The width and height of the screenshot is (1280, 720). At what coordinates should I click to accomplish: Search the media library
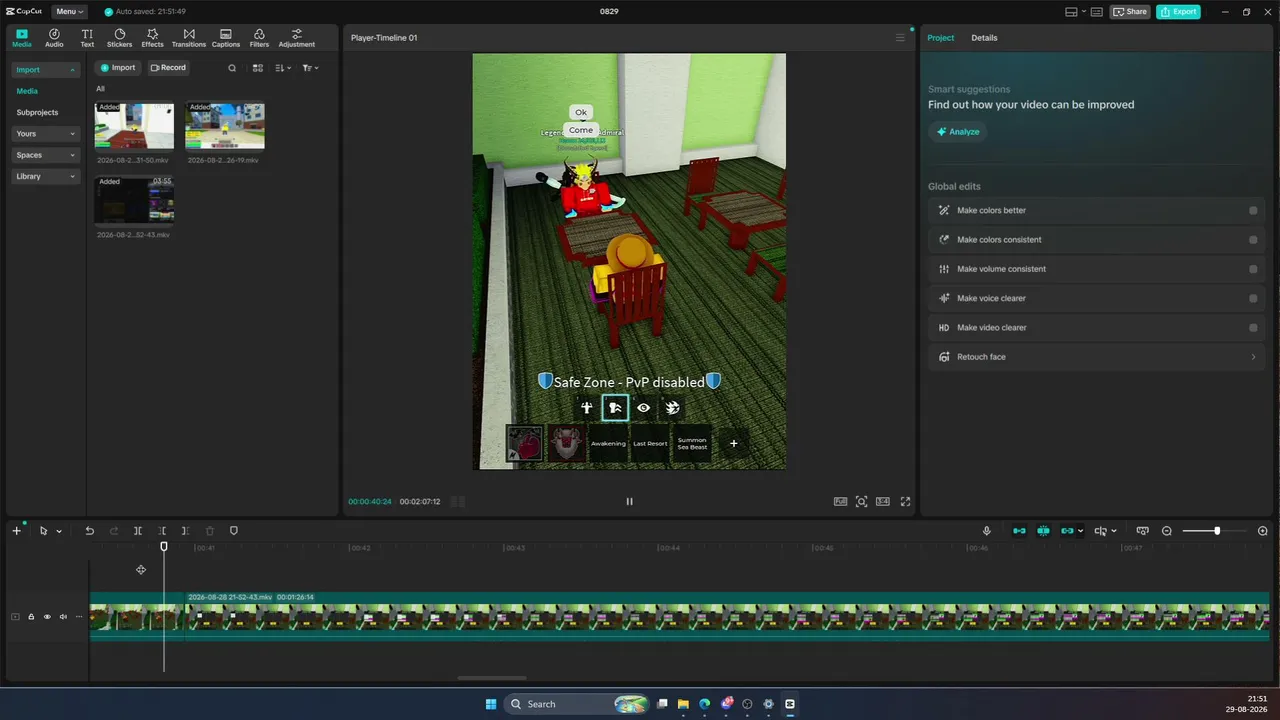tap(232, 68)
